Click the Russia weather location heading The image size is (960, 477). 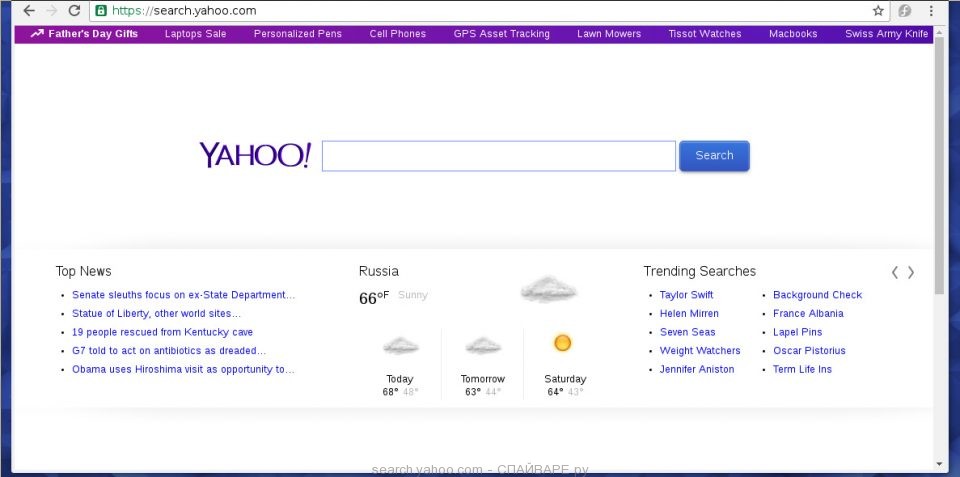[x=378, y=271]
